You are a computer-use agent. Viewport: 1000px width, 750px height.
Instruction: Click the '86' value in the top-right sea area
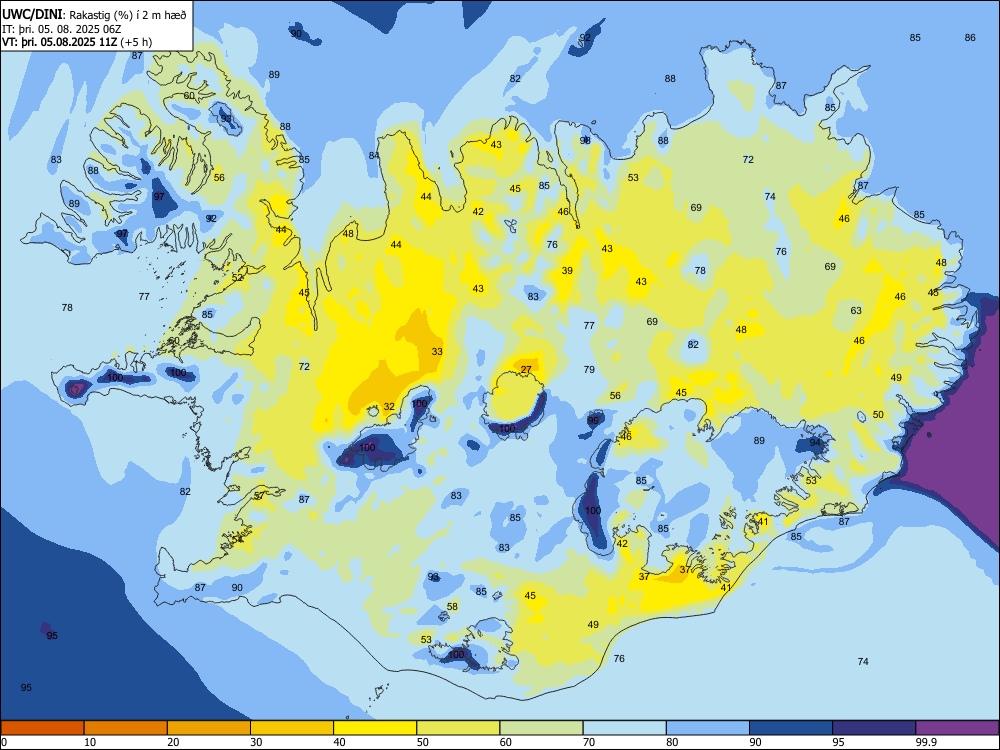point(970,38)
